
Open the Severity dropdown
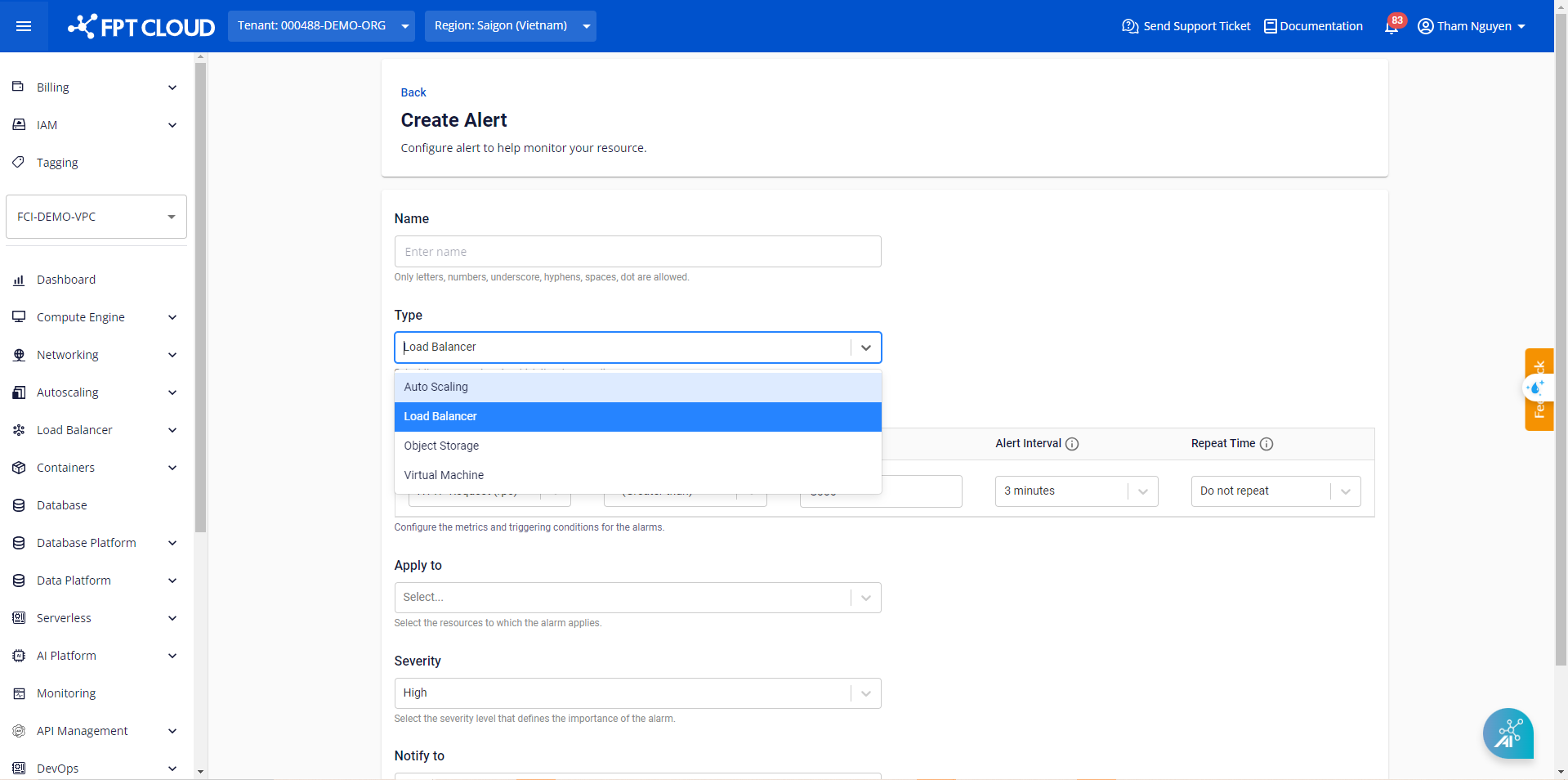[x=637, y=693]
